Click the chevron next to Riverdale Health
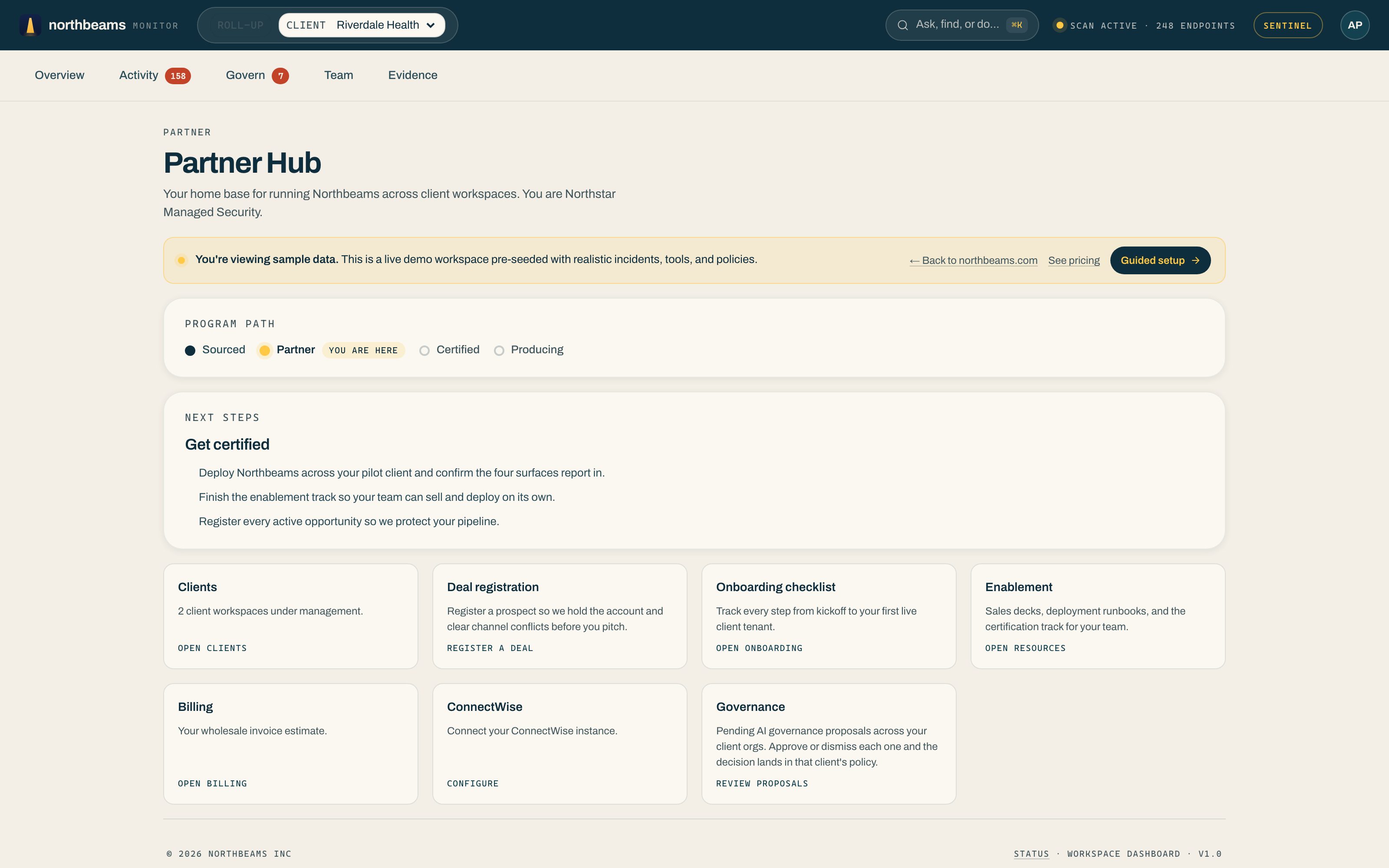The image size is (1389, 868). [x=431, y=25]
